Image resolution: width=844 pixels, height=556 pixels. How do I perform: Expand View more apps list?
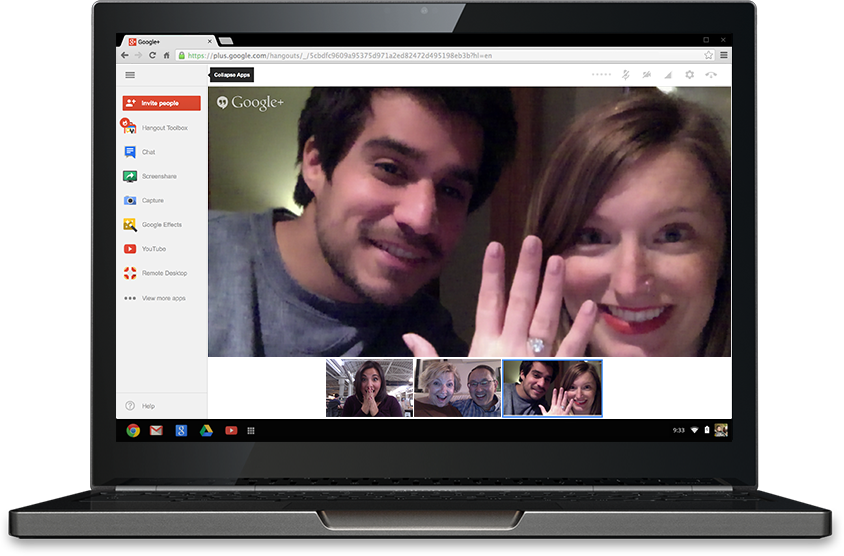click(162, 298)
